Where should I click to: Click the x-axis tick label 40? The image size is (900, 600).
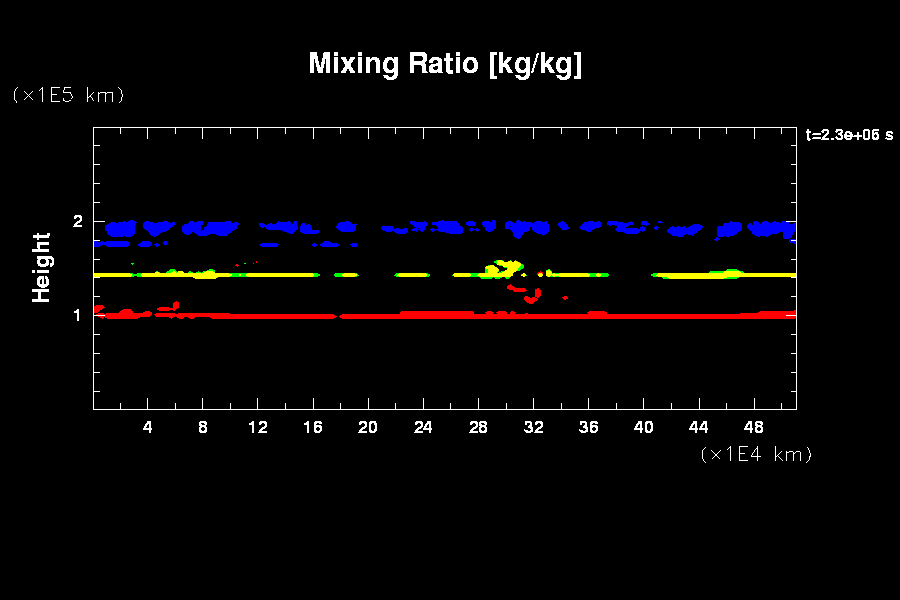(x=643, y=428)
